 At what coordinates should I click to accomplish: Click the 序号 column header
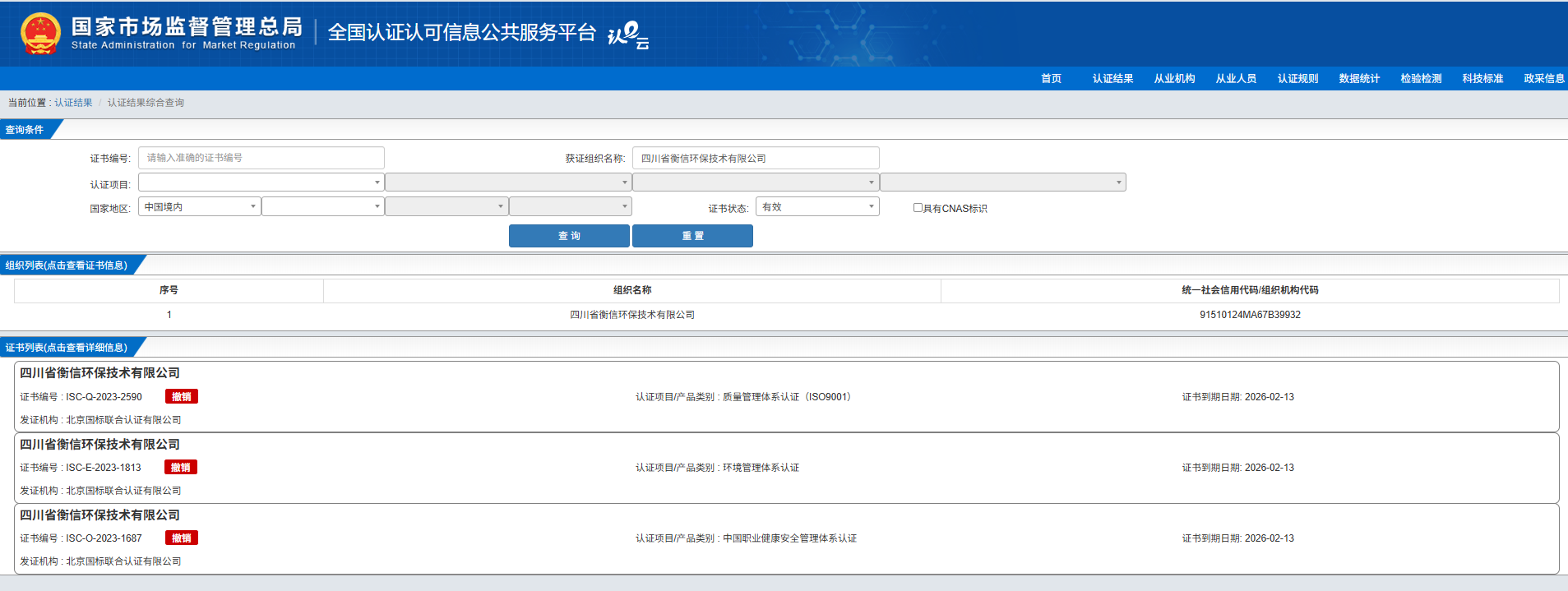[x=169, y=290]
